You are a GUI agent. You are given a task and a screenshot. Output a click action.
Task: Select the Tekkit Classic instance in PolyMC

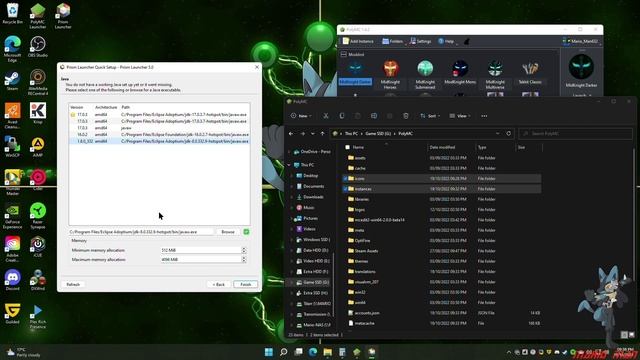pos(530,72)
